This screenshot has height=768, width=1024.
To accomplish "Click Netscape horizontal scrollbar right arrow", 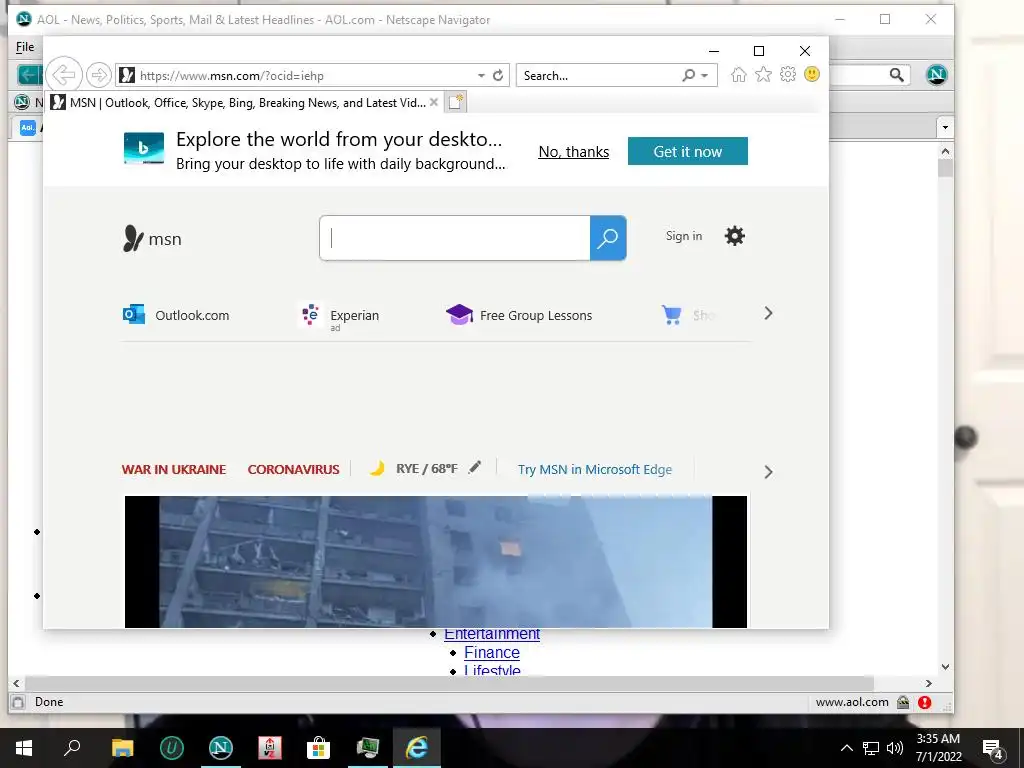I will [929, 683].
